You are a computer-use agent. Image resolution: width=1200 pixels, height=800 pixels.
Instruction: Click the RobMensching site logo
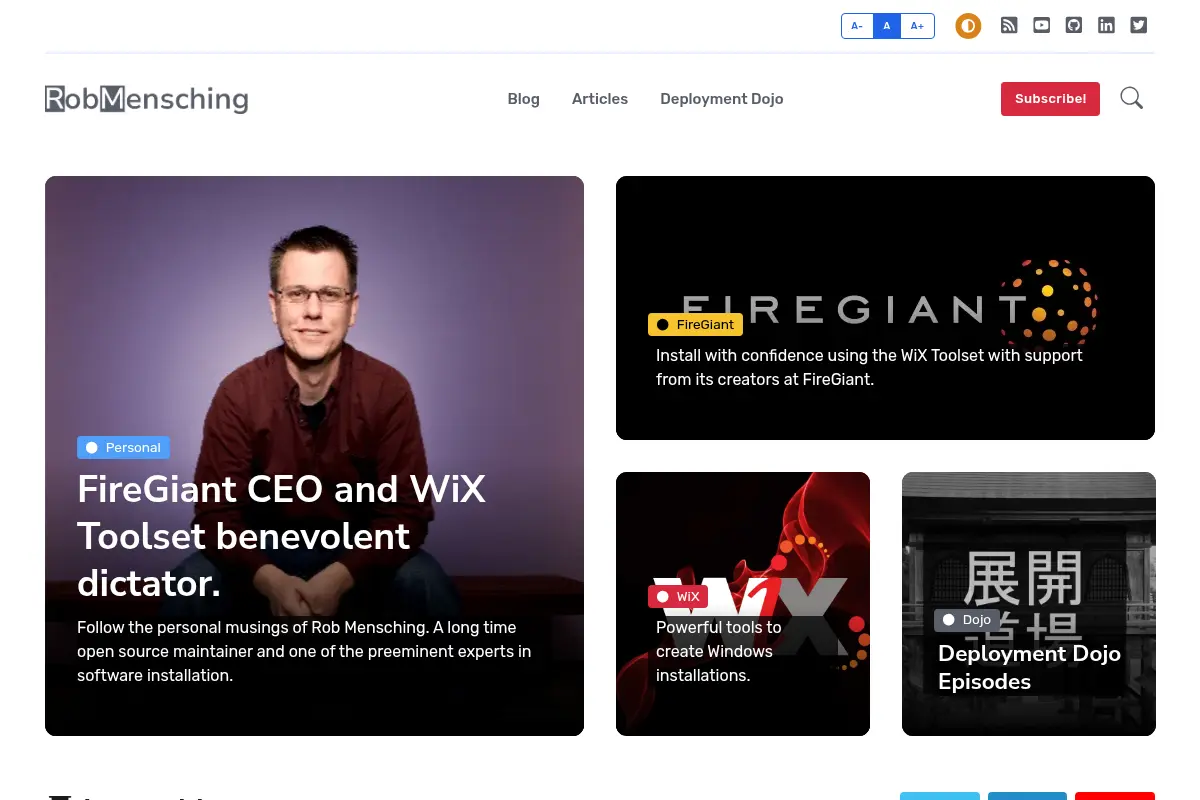point(146,99)
